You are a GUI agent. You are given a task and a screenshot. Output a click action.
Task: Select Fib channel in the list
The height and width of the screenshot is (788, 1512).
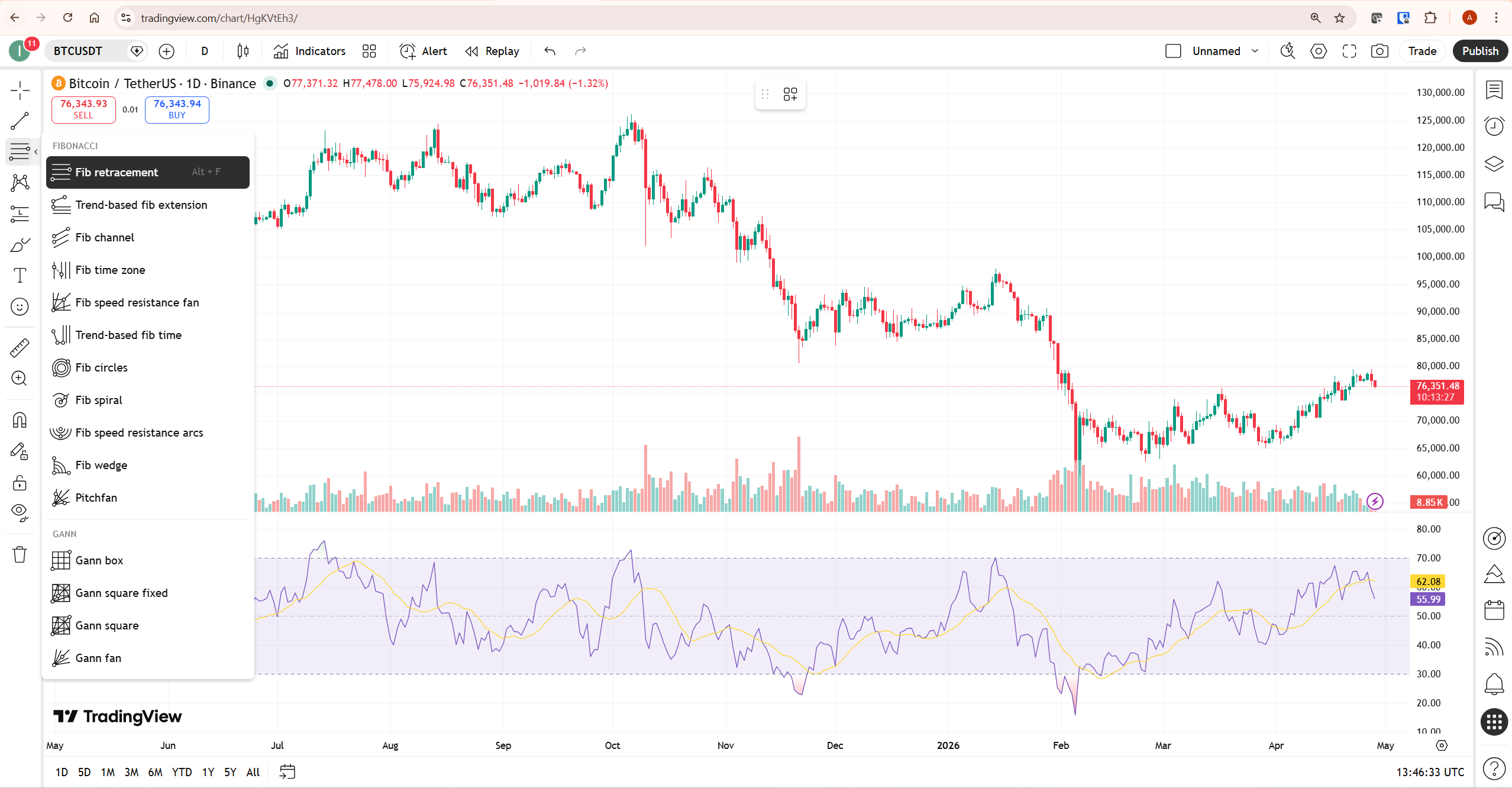(x=148, y=237)
